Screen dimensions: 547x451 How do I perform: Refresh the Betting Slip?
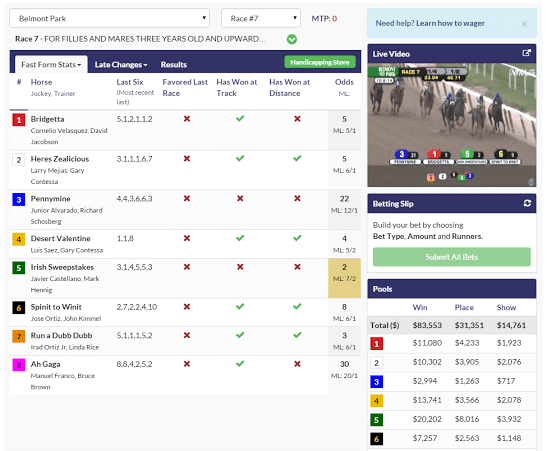(x=527, y=203)
